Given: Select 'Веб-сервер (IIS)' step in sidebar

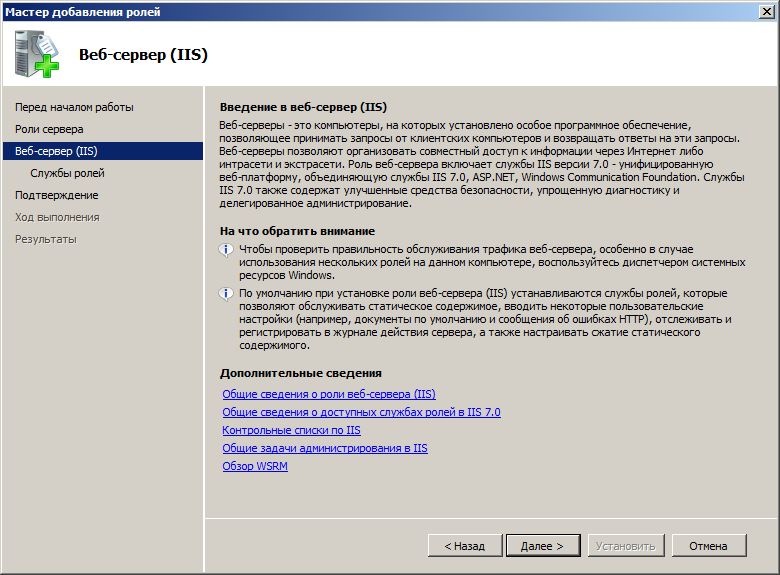Looking at the screenshot, I should (x=103, y=151).
